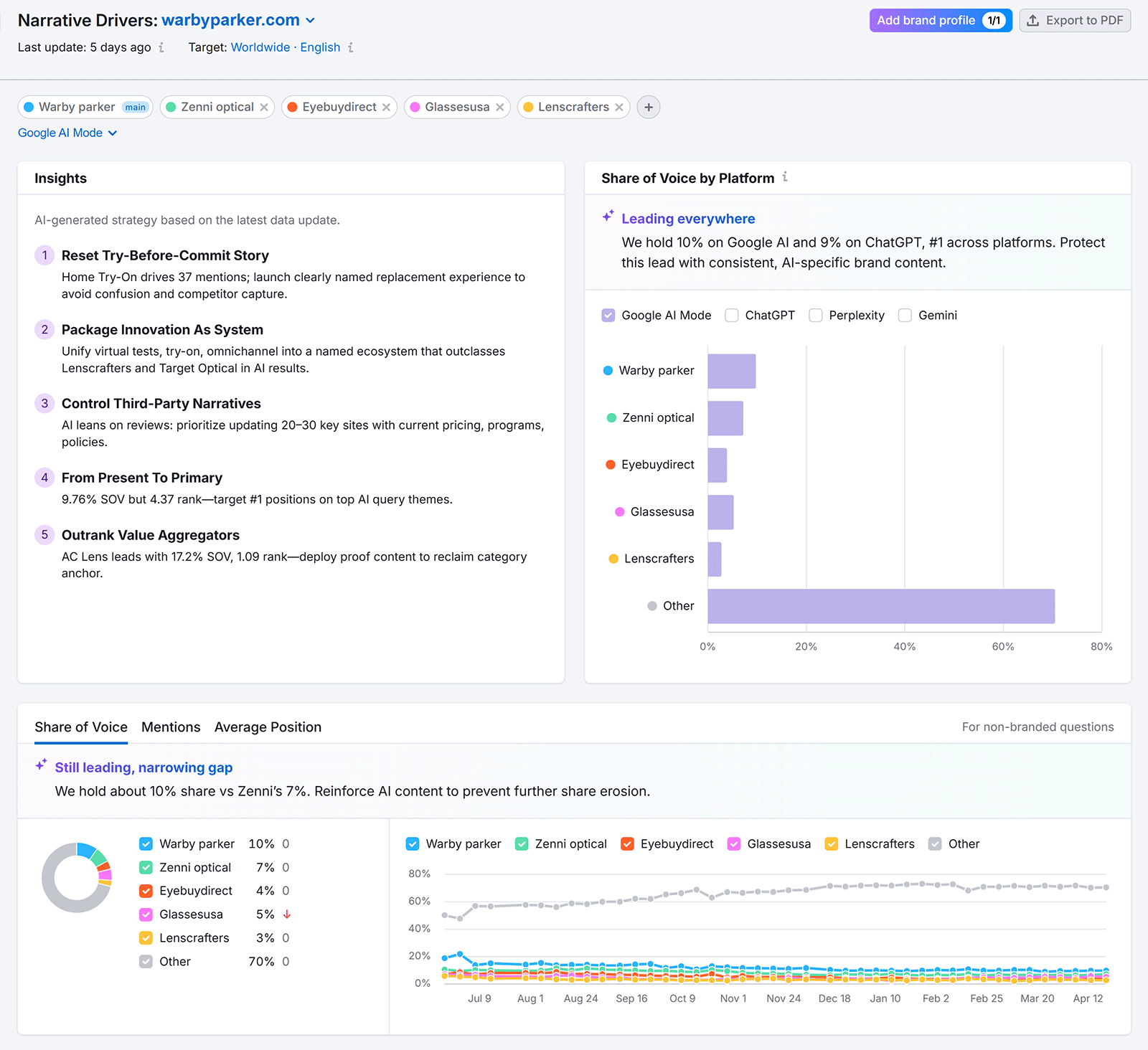
Task: Click the sparkle icon next to Leading everywhere
Action: [x=608, y=216]
